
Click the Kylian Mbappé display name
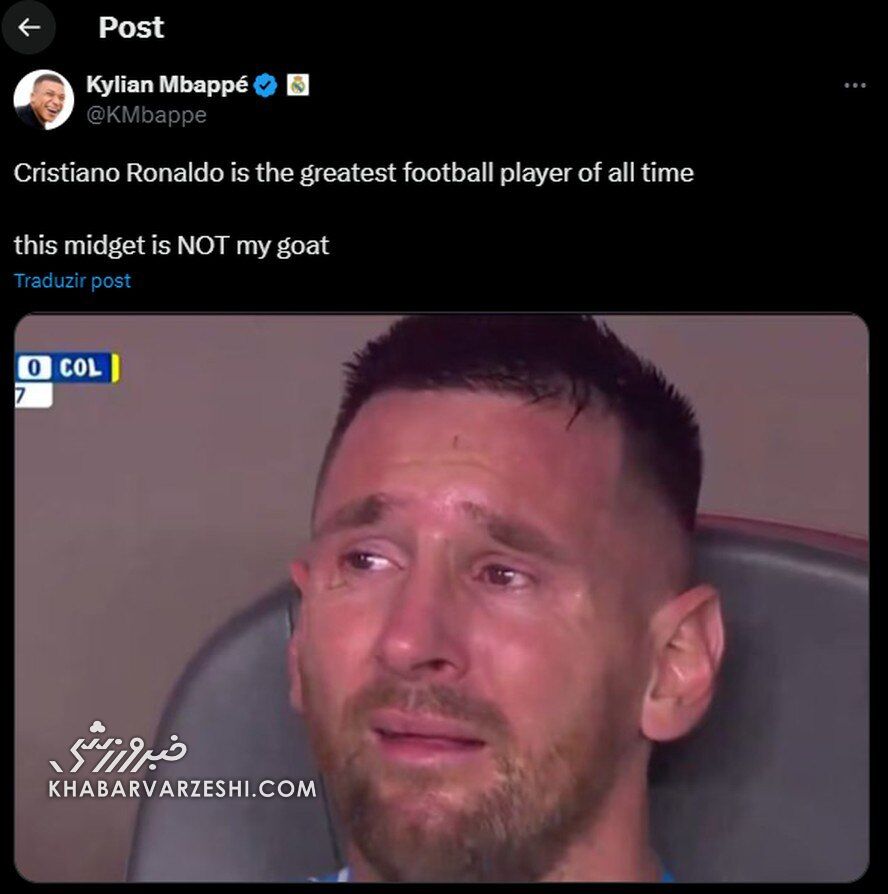pyautogui.click(x=167, y=85)
